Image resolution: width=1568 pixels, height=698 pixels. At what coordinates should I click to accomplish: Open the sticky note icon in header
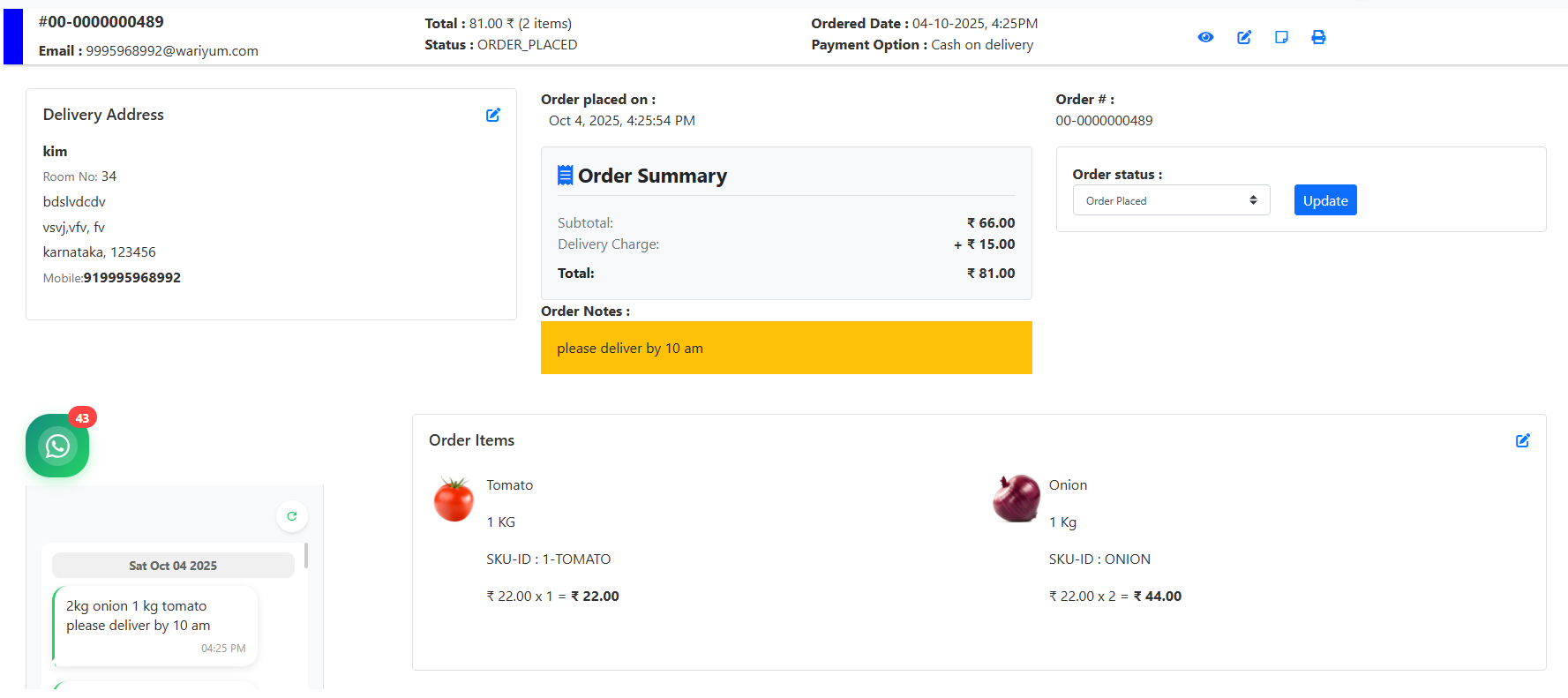pyautogui.click(x=1281, y=37)
